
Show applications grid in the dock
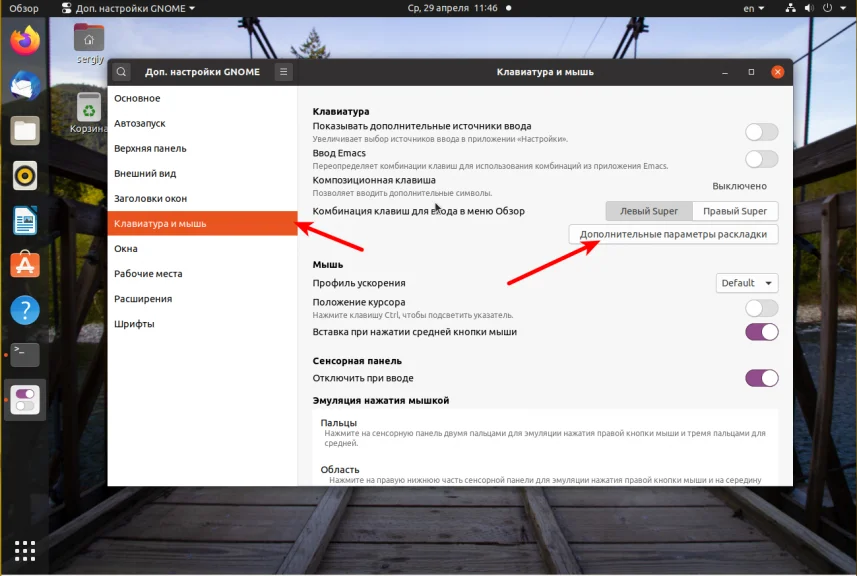click(25, 550)
